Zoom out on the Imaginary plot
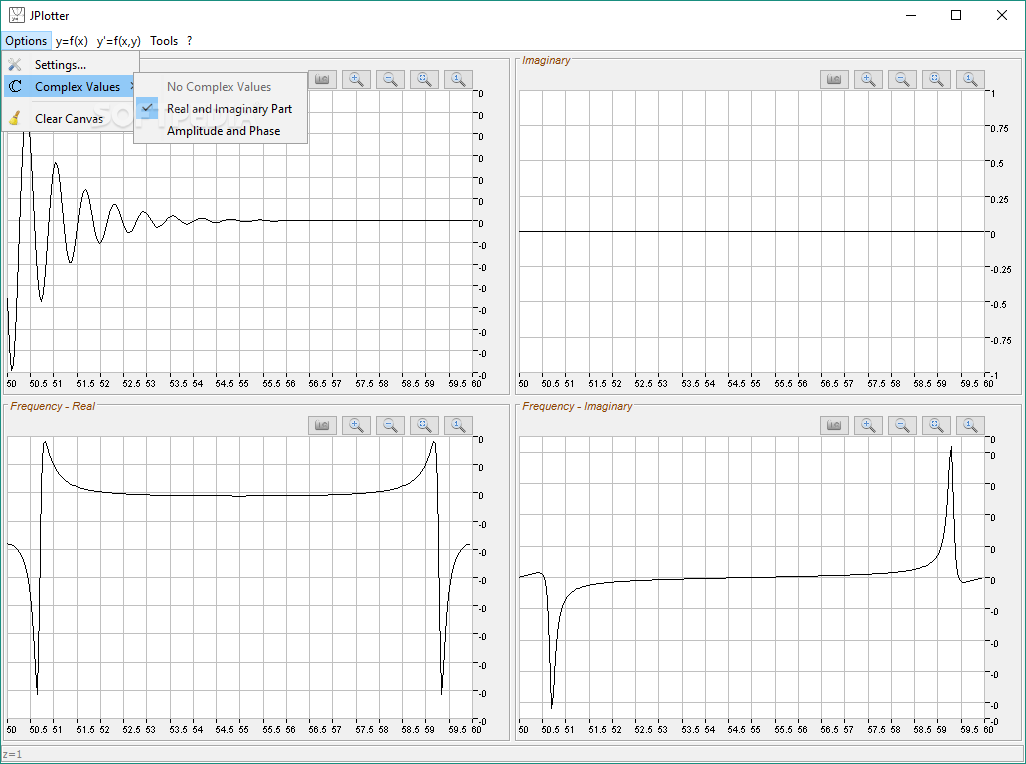Image resolution: width=1026 pixels, height=764 pixels. point(902,79)
